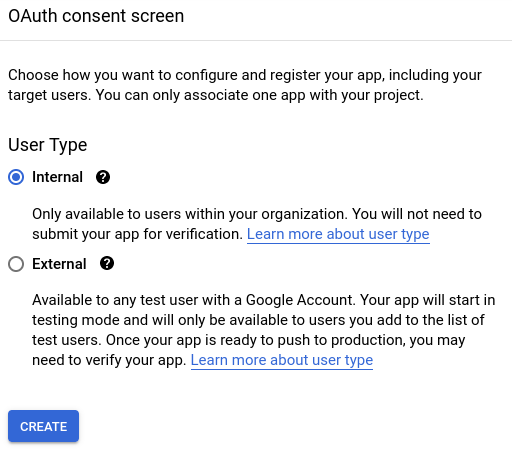This screenshot has width=512, height=459.
Task: Click the User Type section heading
Action: 48,145
